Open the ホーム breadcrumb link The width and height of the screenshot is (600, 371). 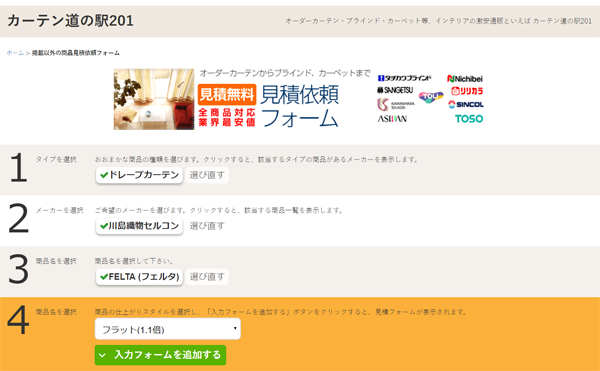click(x=15, y=53)
